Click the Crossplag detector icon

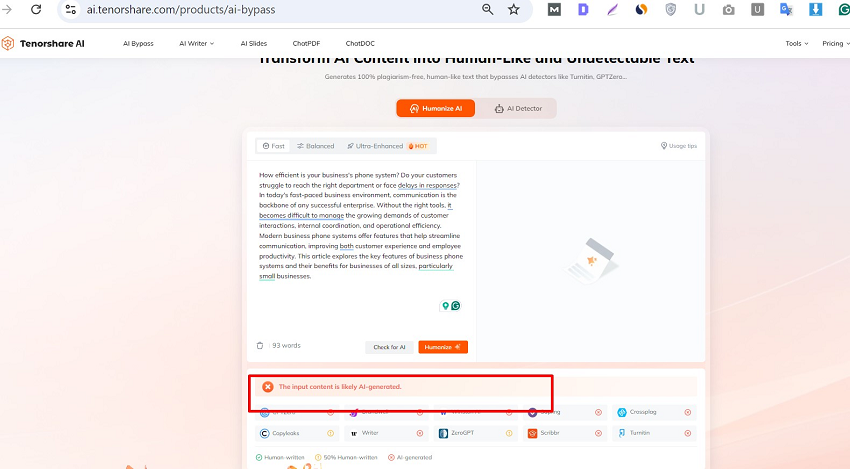pyautogui.click(x=622, y=412)
